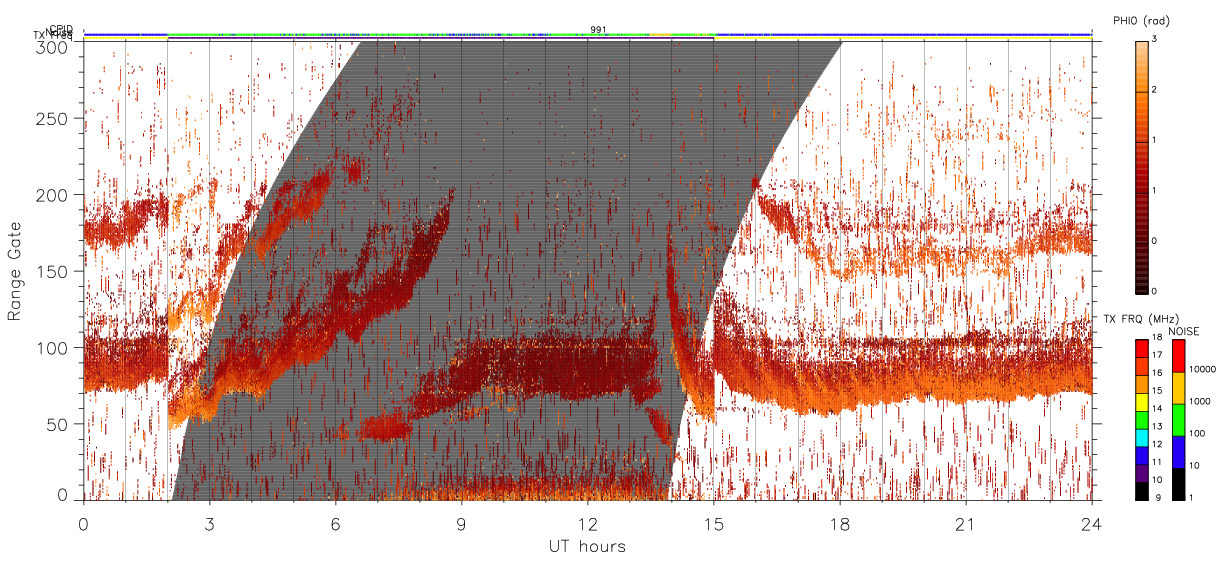This screenshot has height=567, width=1228.
Task: Click the purple 10–11 MHz TX FRQ swatch
Action: tap(1141, 473)
